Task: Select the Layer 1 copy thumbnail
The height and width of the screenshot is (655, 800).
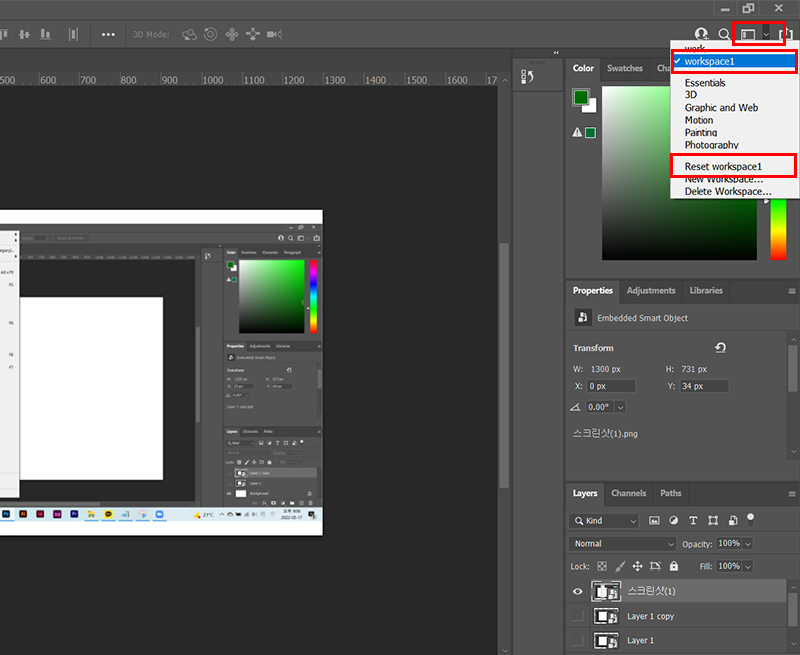Action: [606, 616]
